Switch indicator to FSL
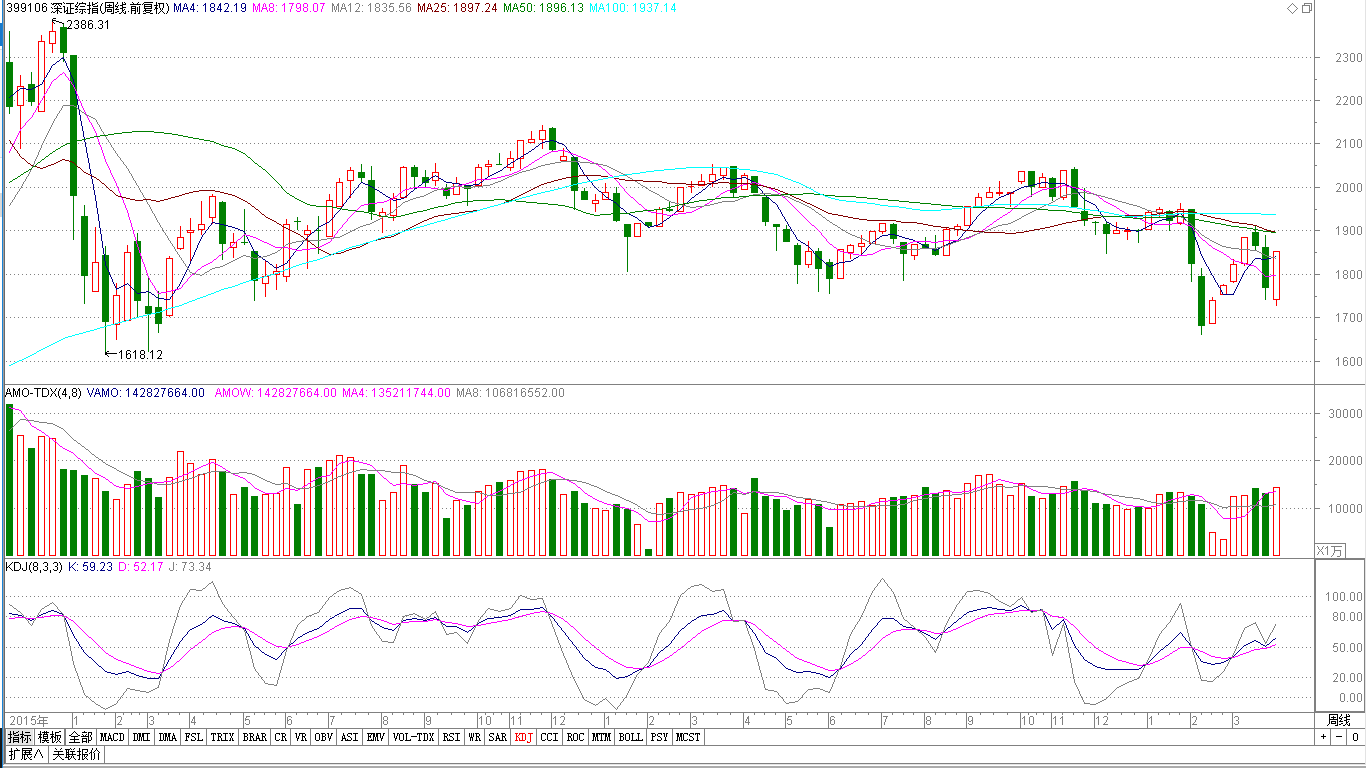The width and height of the screenshot is (1366, 768). point(193,737)
